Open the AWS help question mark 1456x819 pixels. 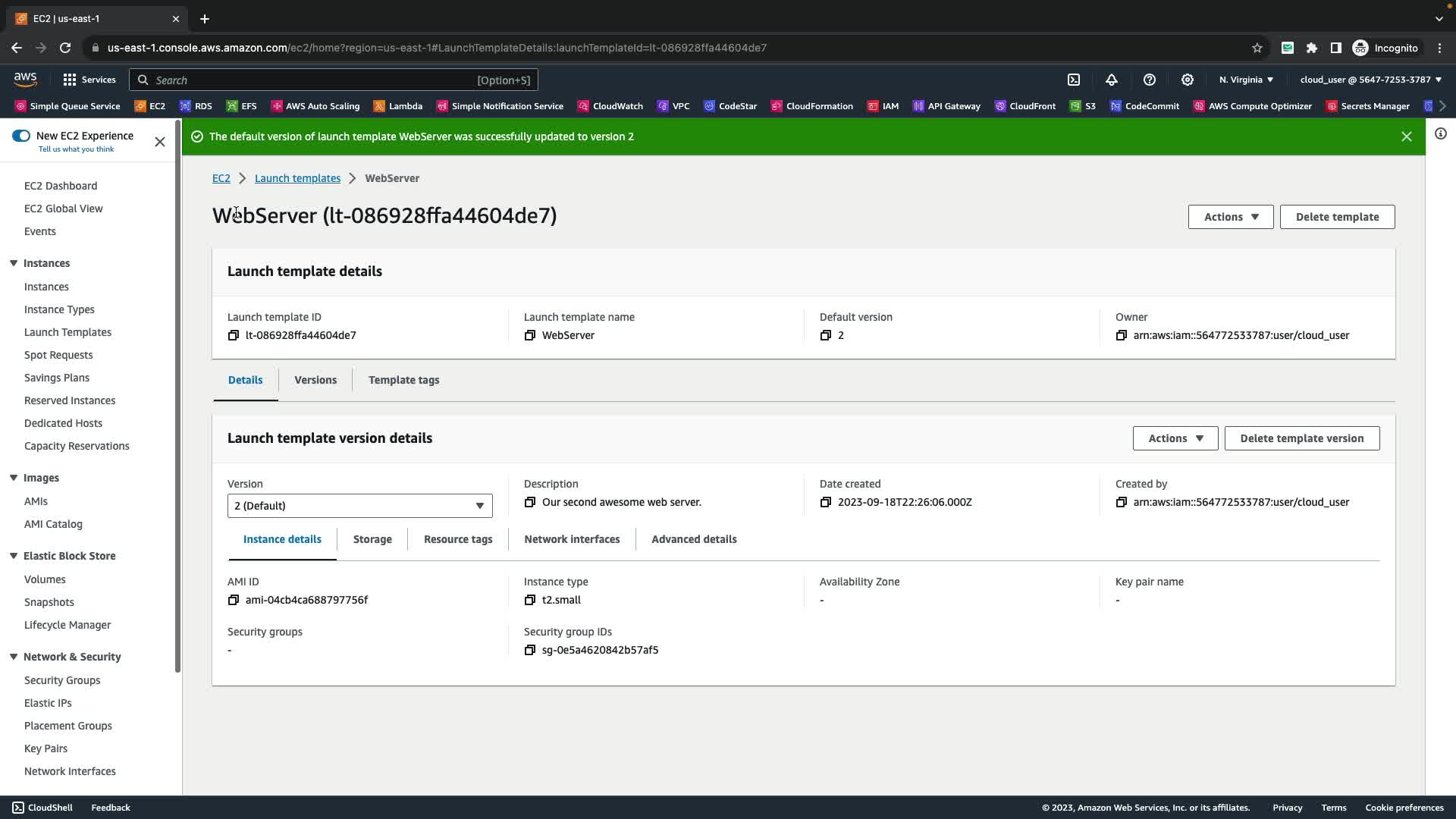coord(1150,80)
